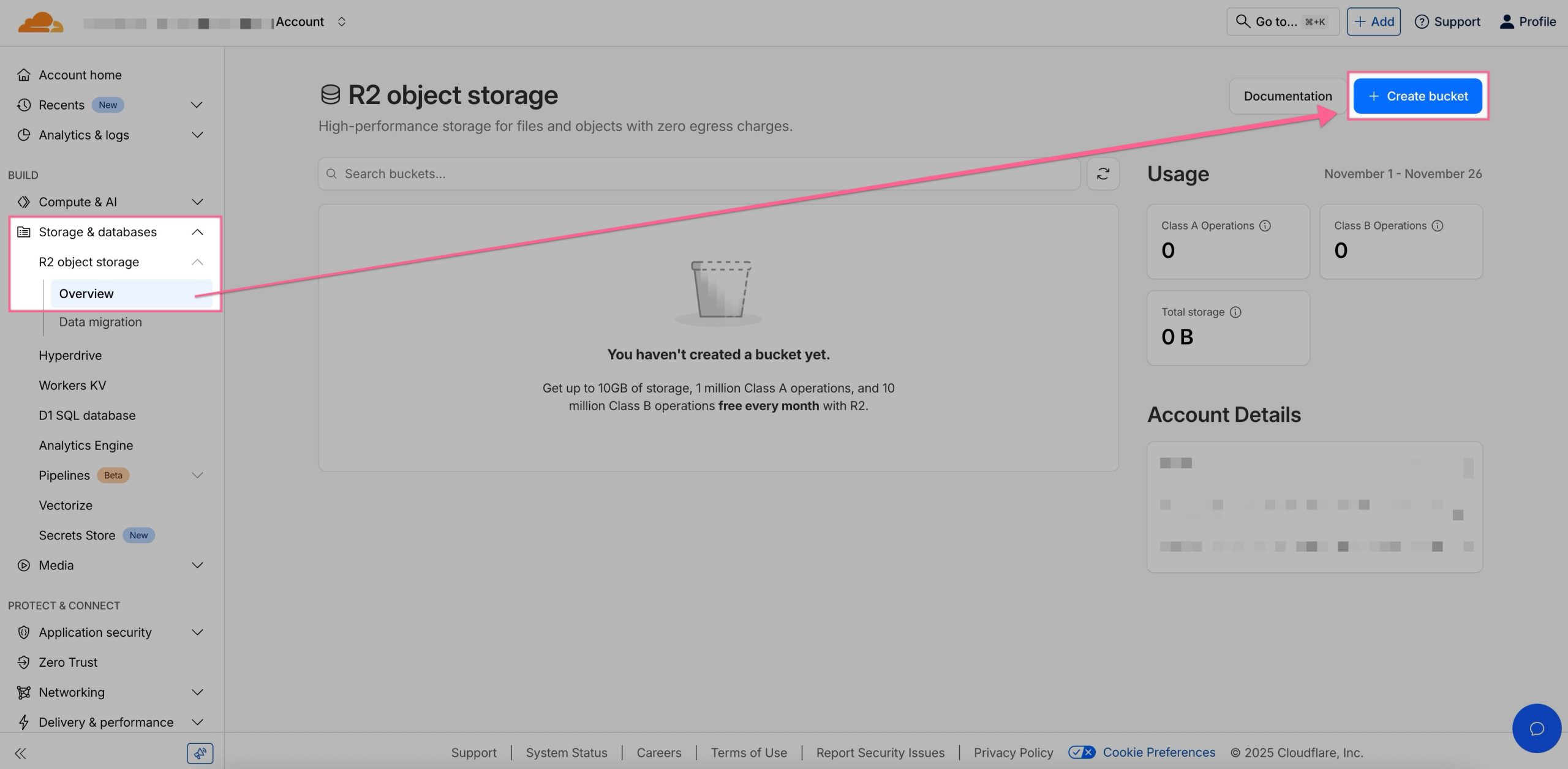Open Cookie Preferences

[1159, 752]
